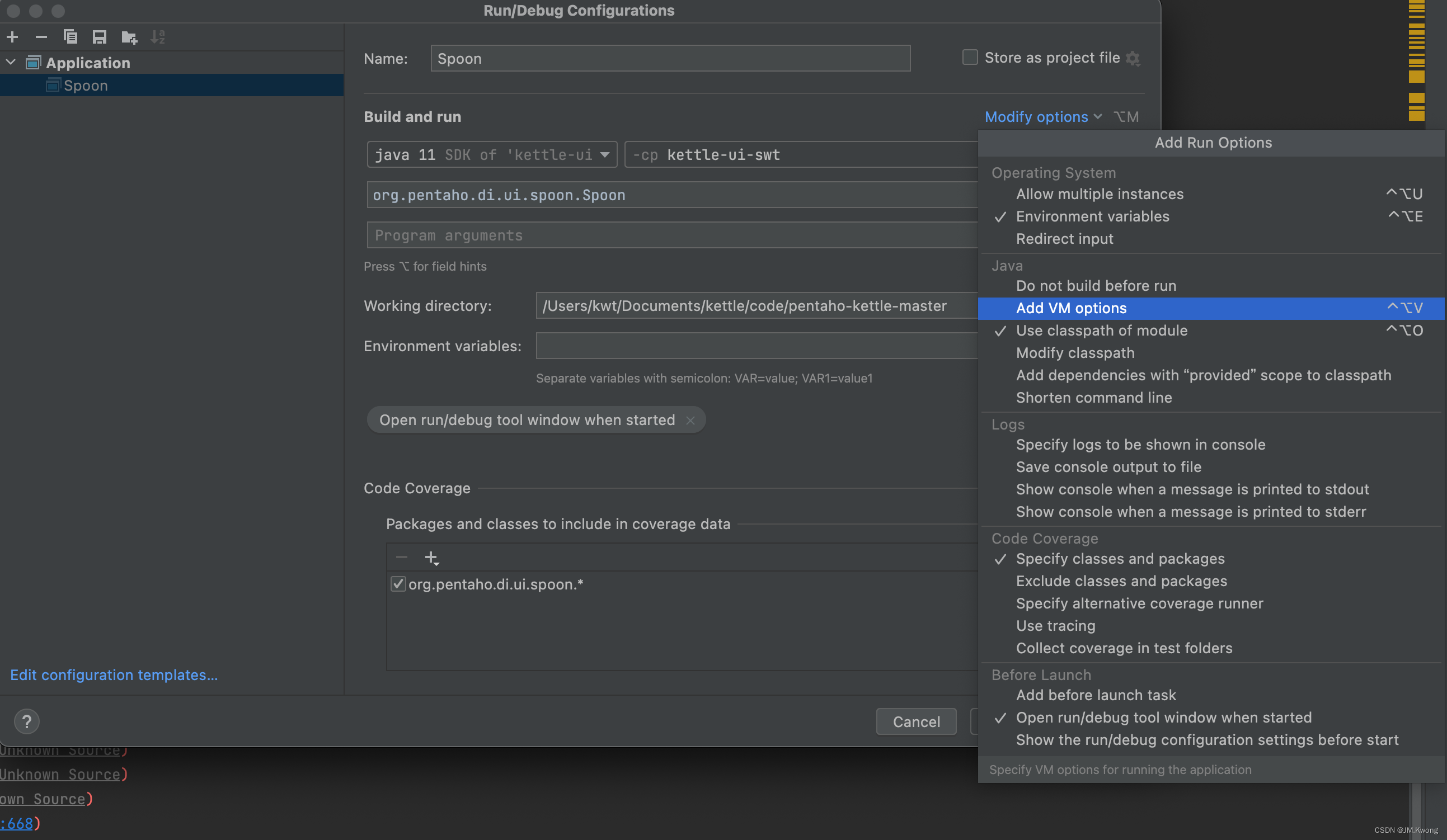
Task: Save the Spoon configuration
Action: (x=100, y=37)
